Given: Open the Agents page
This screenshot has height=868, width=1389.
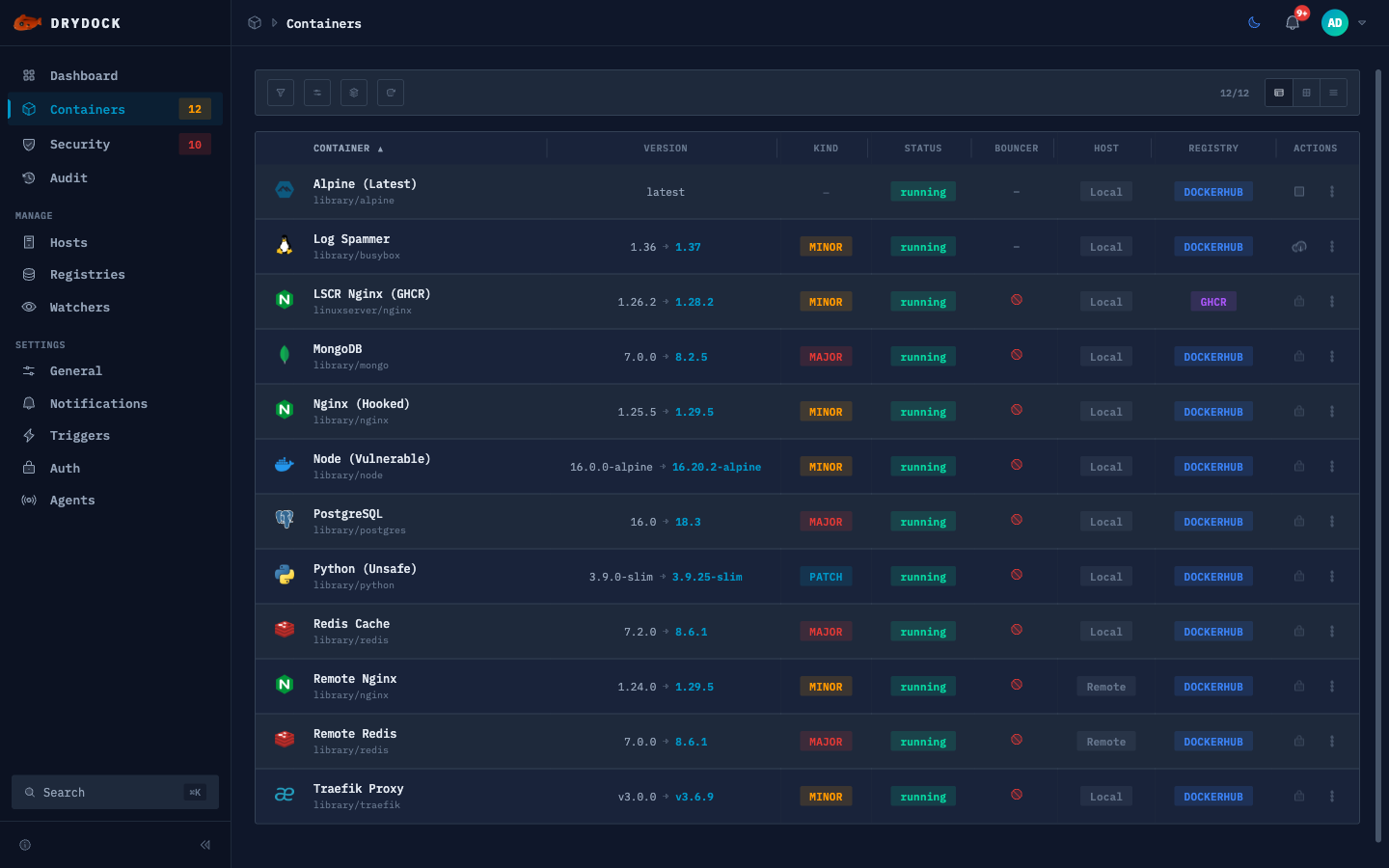Looking at the screenshot, I should tap(116, 500).
